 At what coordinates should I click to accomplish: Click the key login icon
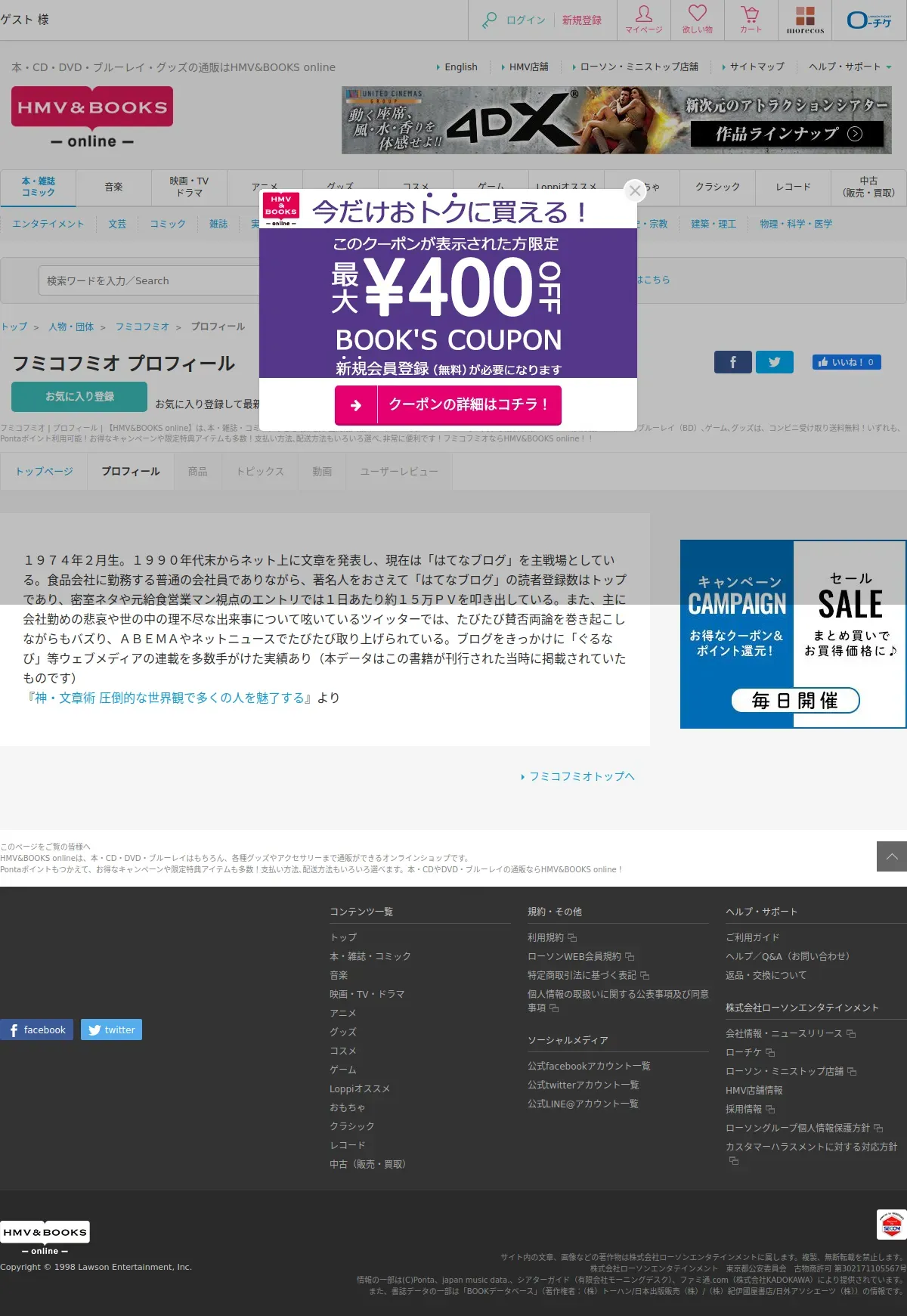coord(490,20)
